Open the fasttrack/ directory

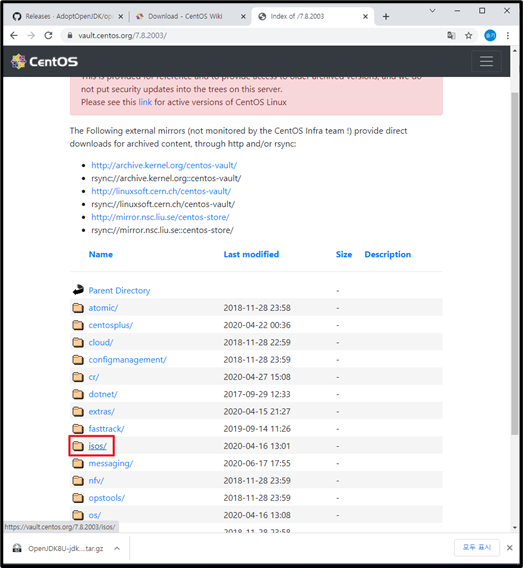106,429
